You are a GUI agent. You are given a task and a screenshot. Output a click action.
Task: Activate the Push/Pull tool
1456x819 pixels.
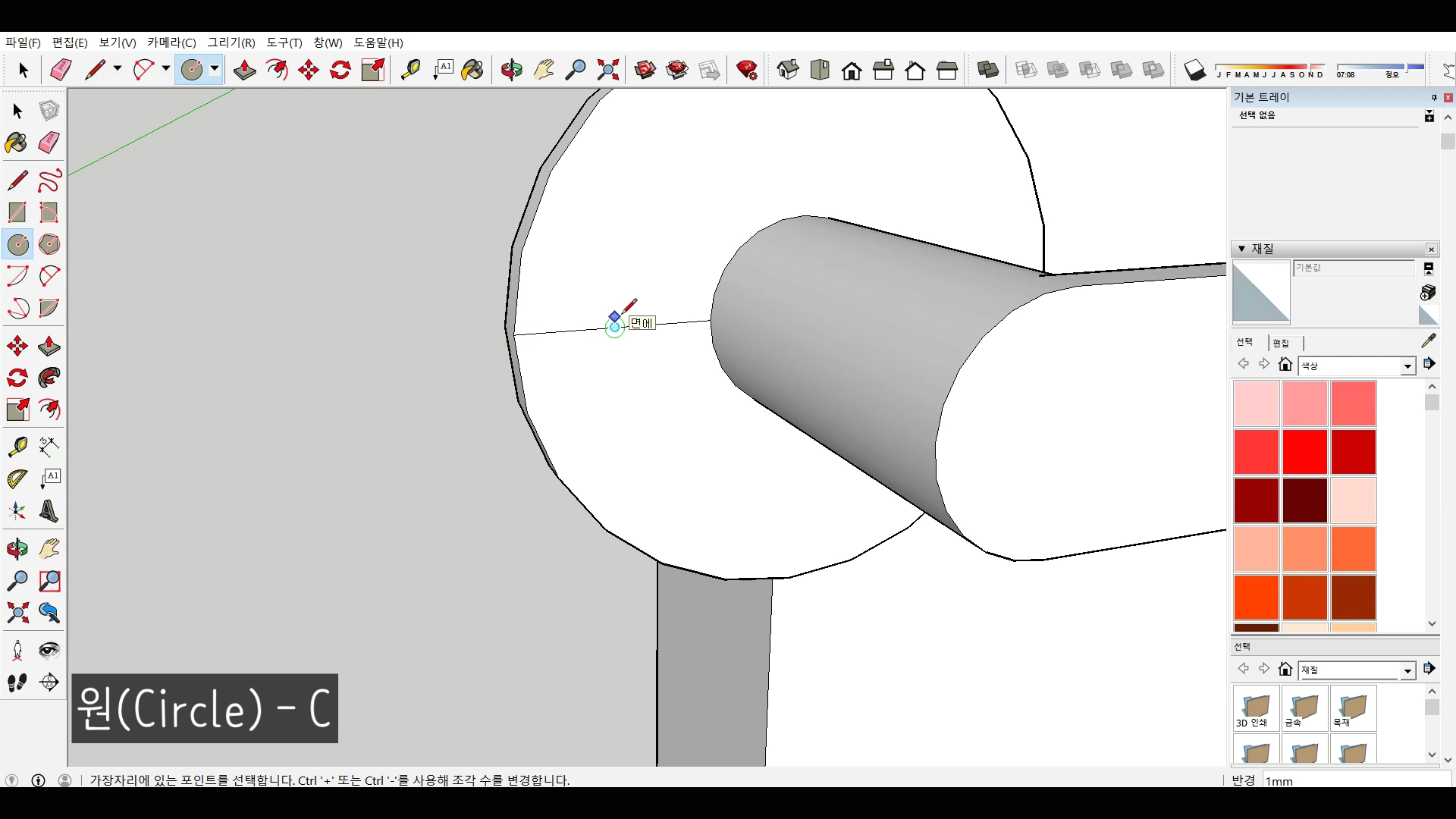(x=244, y=70)
